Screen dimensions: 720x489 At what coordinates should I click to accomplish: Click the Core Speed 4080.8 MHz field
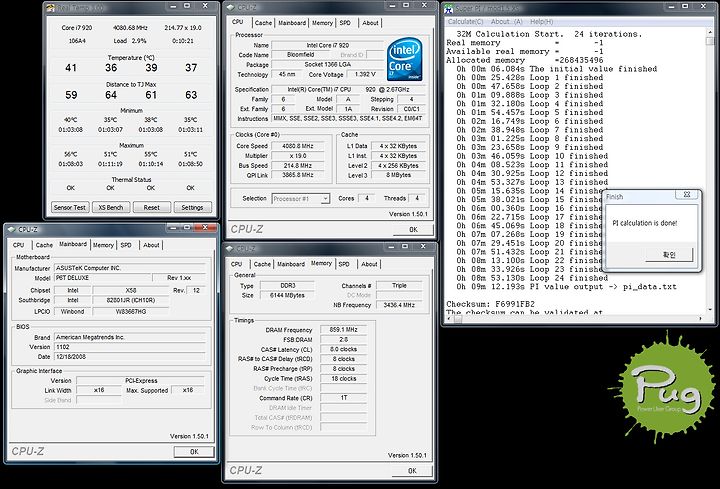point(298,146)
